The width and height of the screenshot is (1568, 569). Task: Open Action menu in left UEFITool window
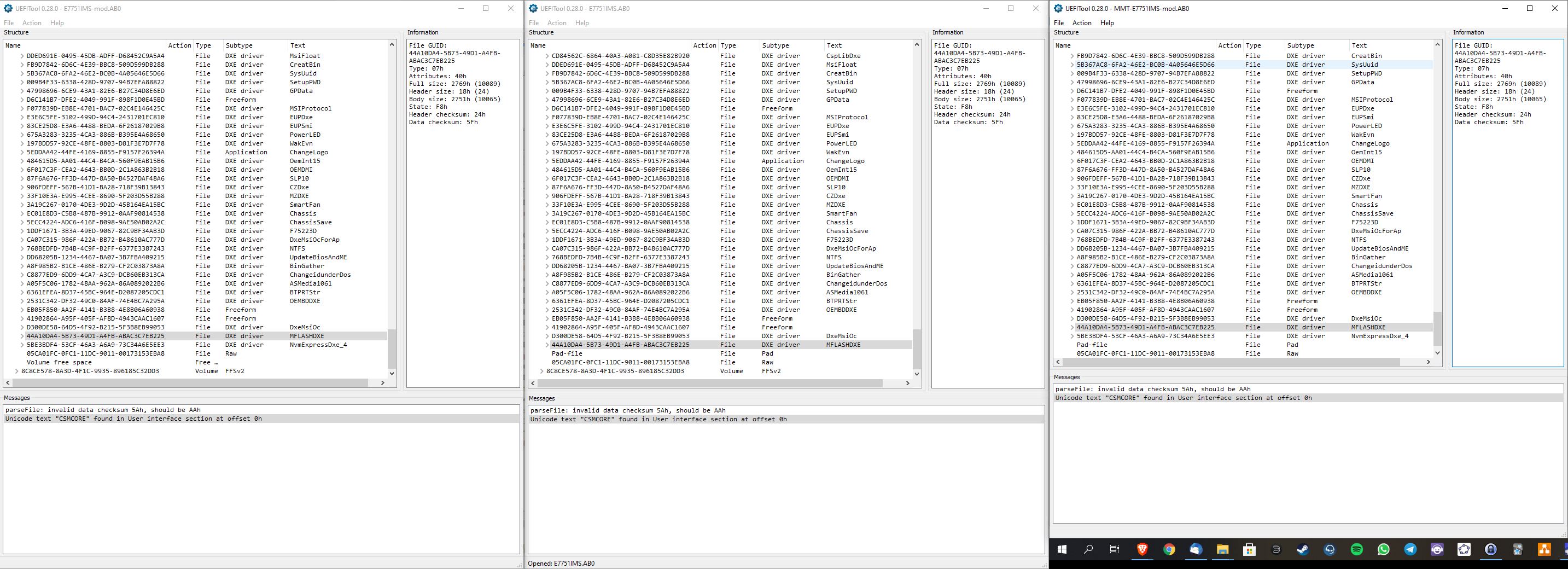pos(32,23)
